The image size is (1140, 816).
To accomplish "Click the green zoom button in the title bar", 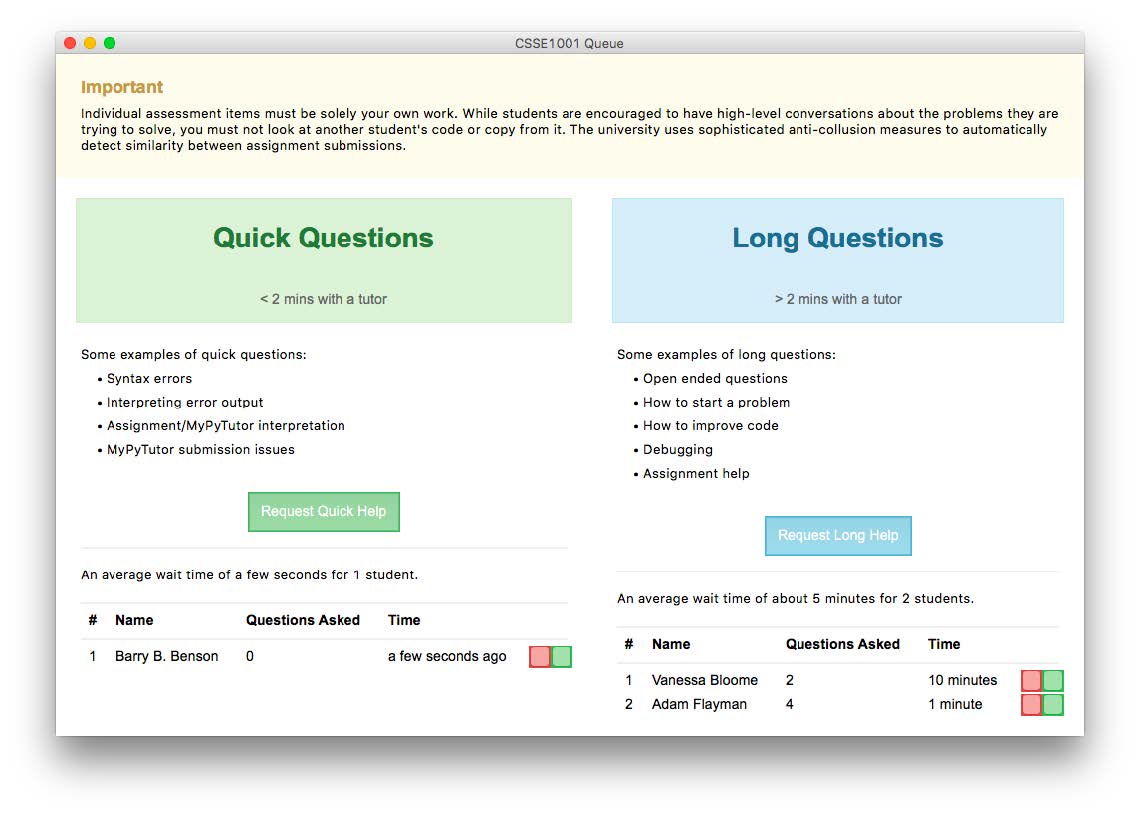I will (109, 43).
